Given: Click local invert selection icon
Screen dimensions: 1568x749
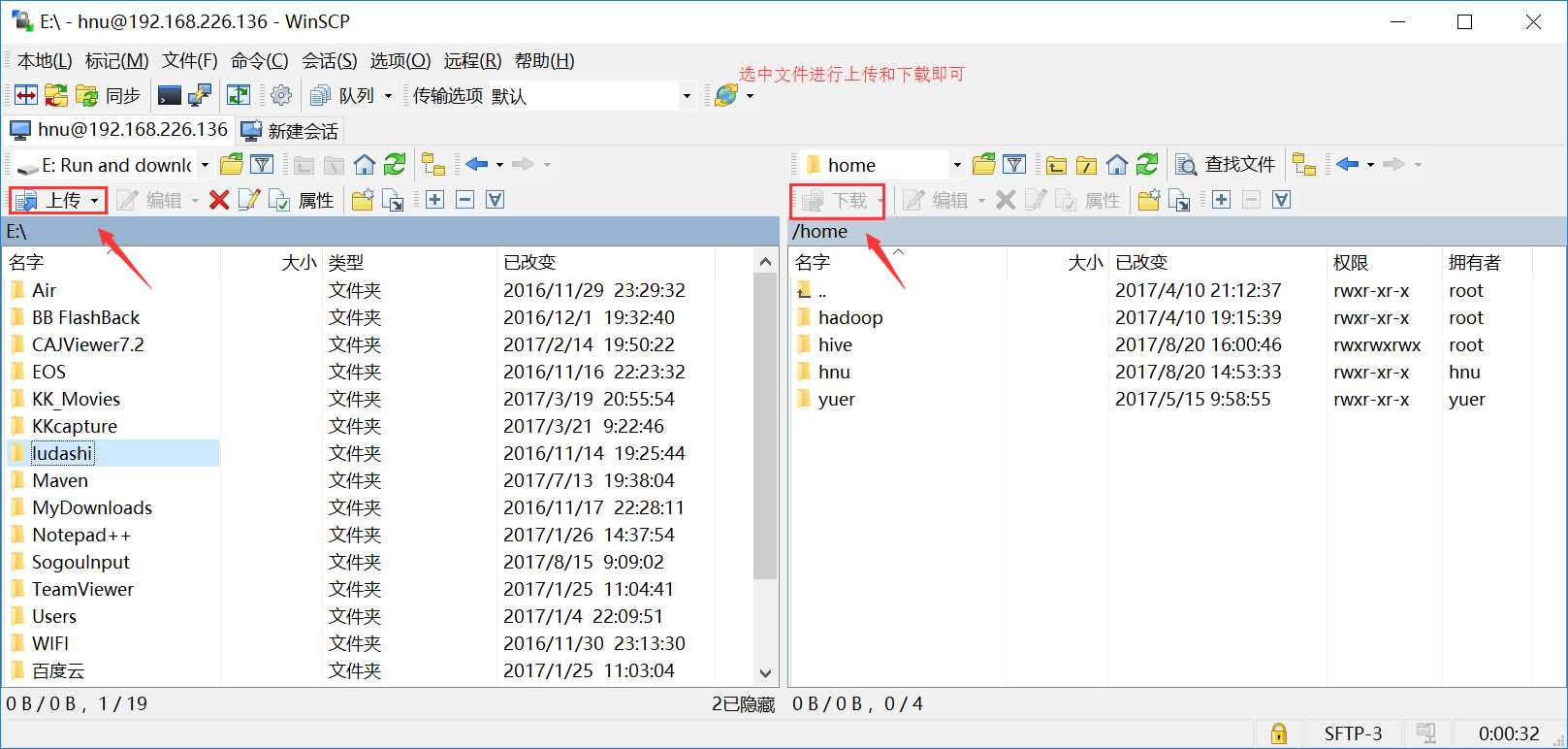Looking at the screenshot, I should [x=495, y=200].
